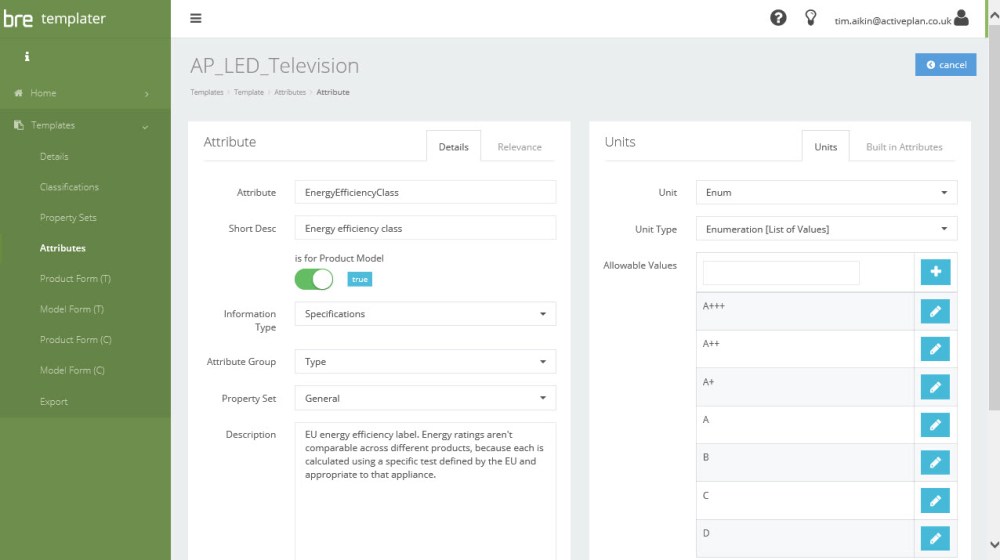Image resolution: width=1000 pixels, height=560 pixels.
Task: Open the Unit dropdown showing Enum
Action: click(827, 193)
